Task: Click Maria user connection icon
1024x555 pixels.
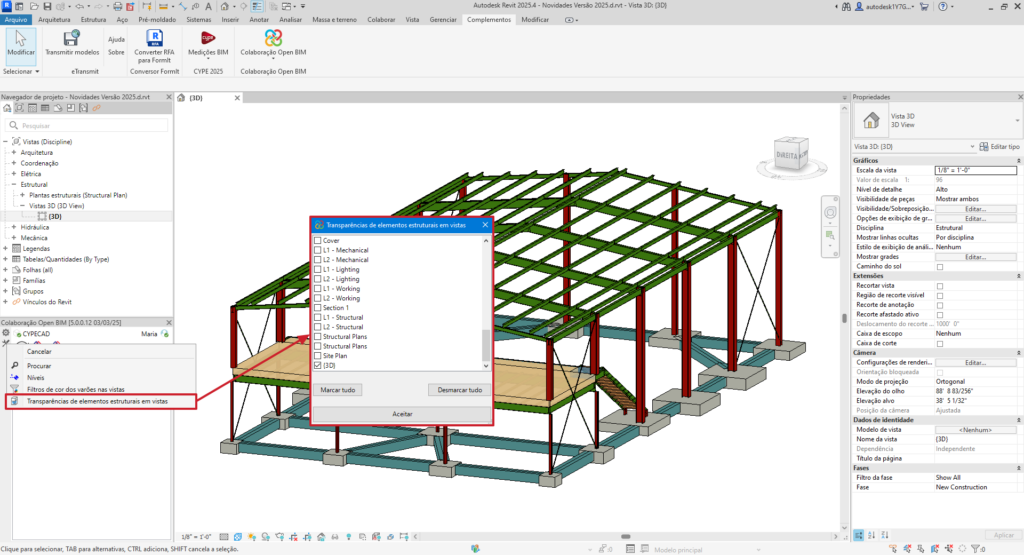Action: point(165,334)
